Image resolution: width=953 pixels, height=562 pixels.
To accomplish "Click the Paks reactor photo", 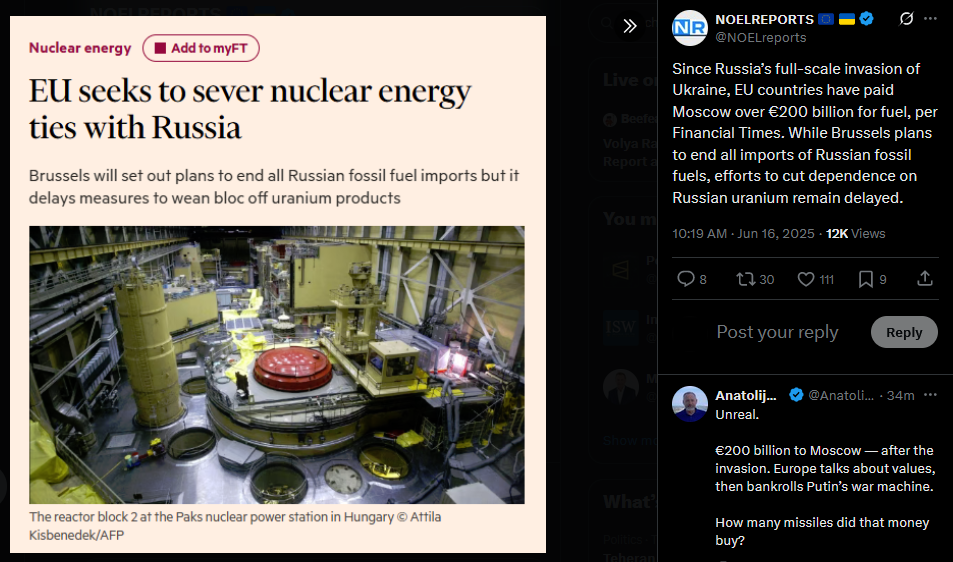I will tap(277, 365).
